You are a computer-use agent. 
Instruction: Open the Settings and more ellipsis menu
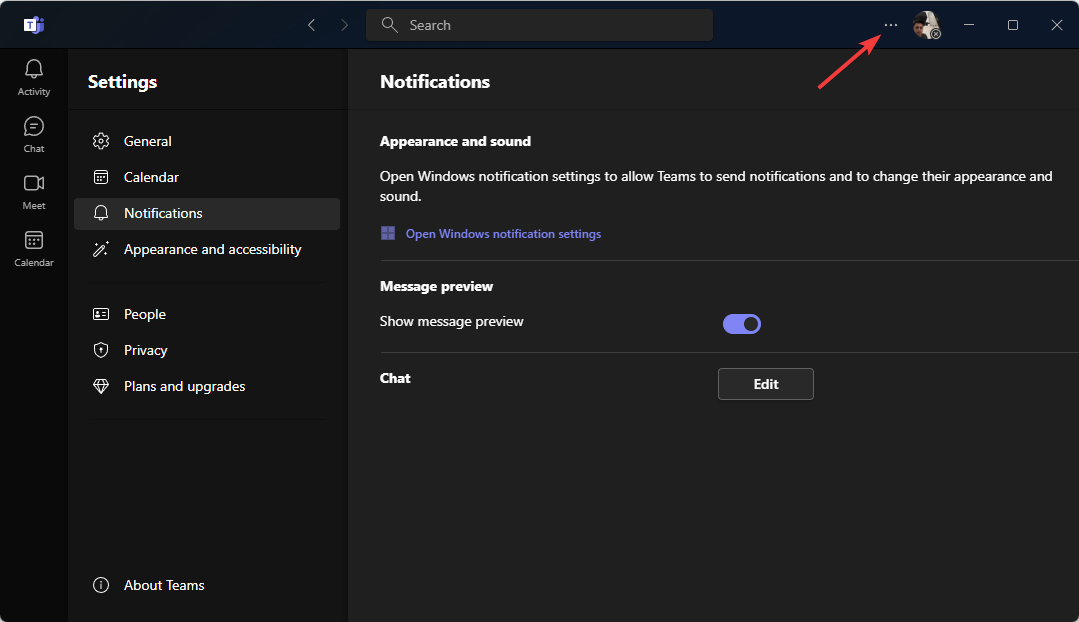890,25
